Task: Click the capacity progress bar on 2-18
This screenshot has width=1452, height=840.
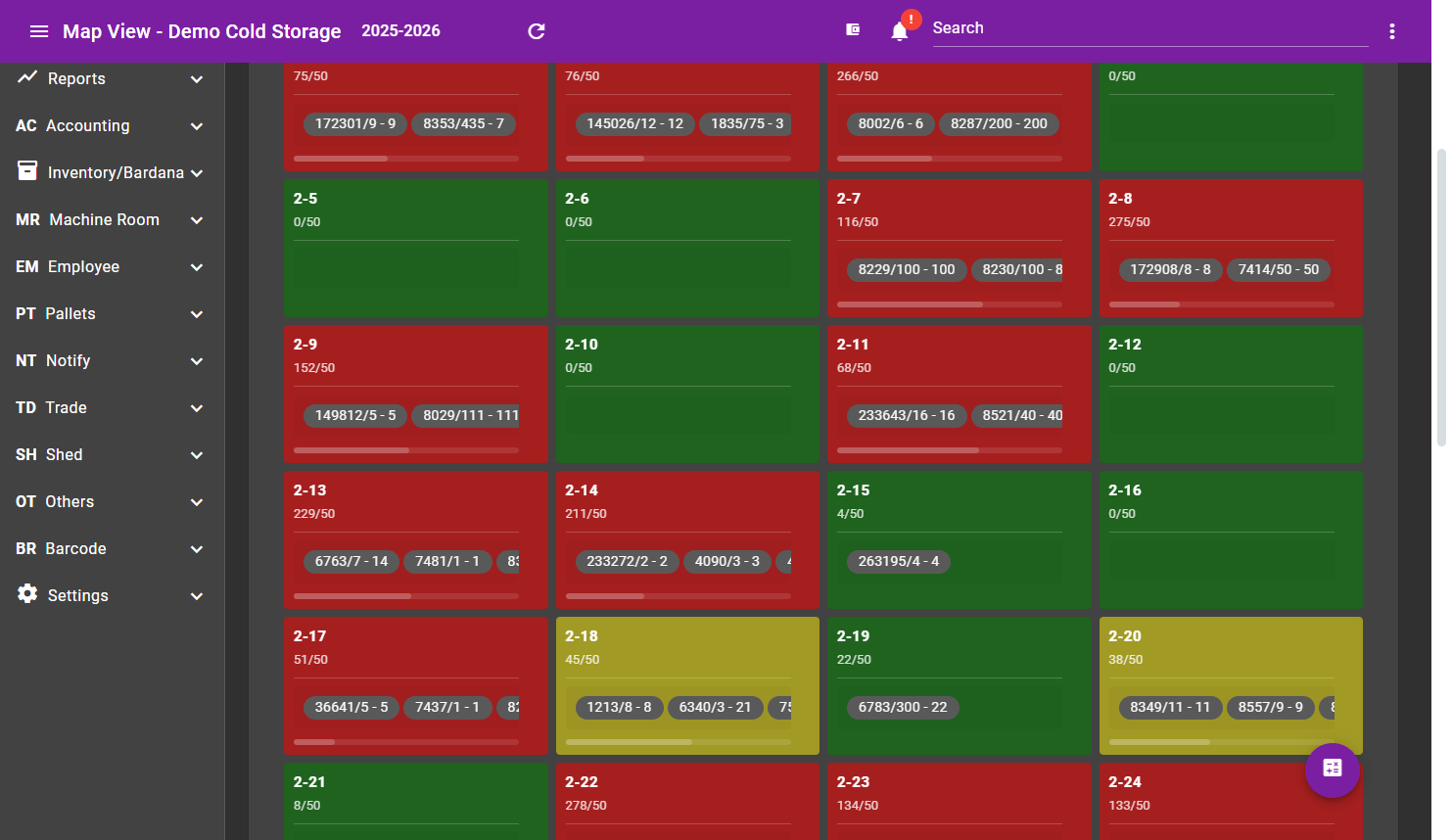Action: (677, 741)
